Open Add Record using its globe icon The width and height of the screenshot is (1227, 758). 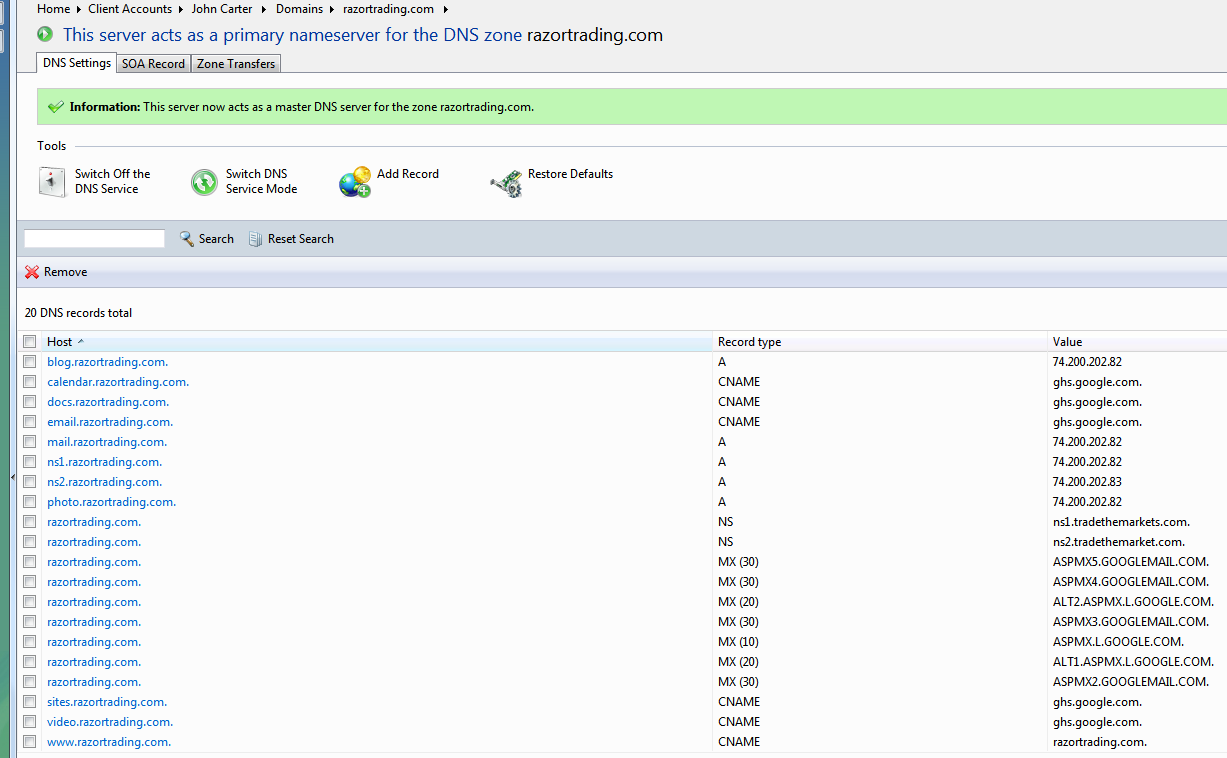tap(355, 181)
